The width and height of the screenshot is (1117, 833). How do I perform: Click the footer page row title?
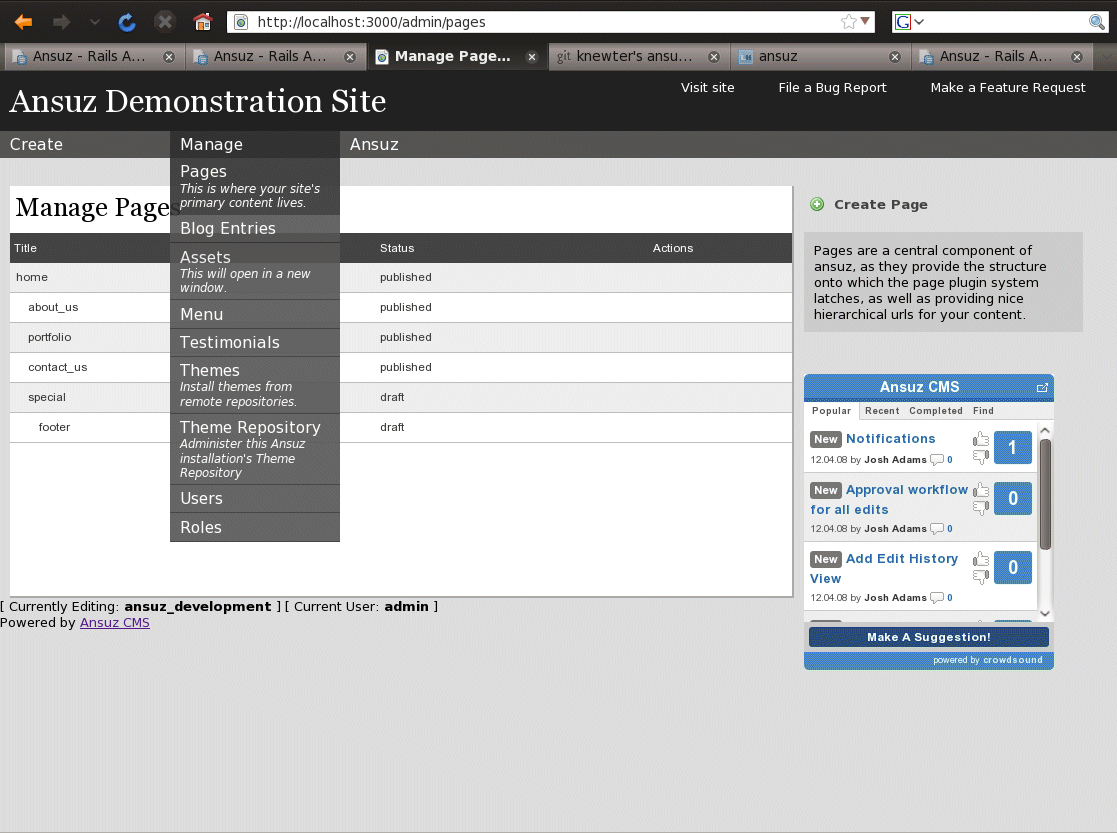[54, 427]
